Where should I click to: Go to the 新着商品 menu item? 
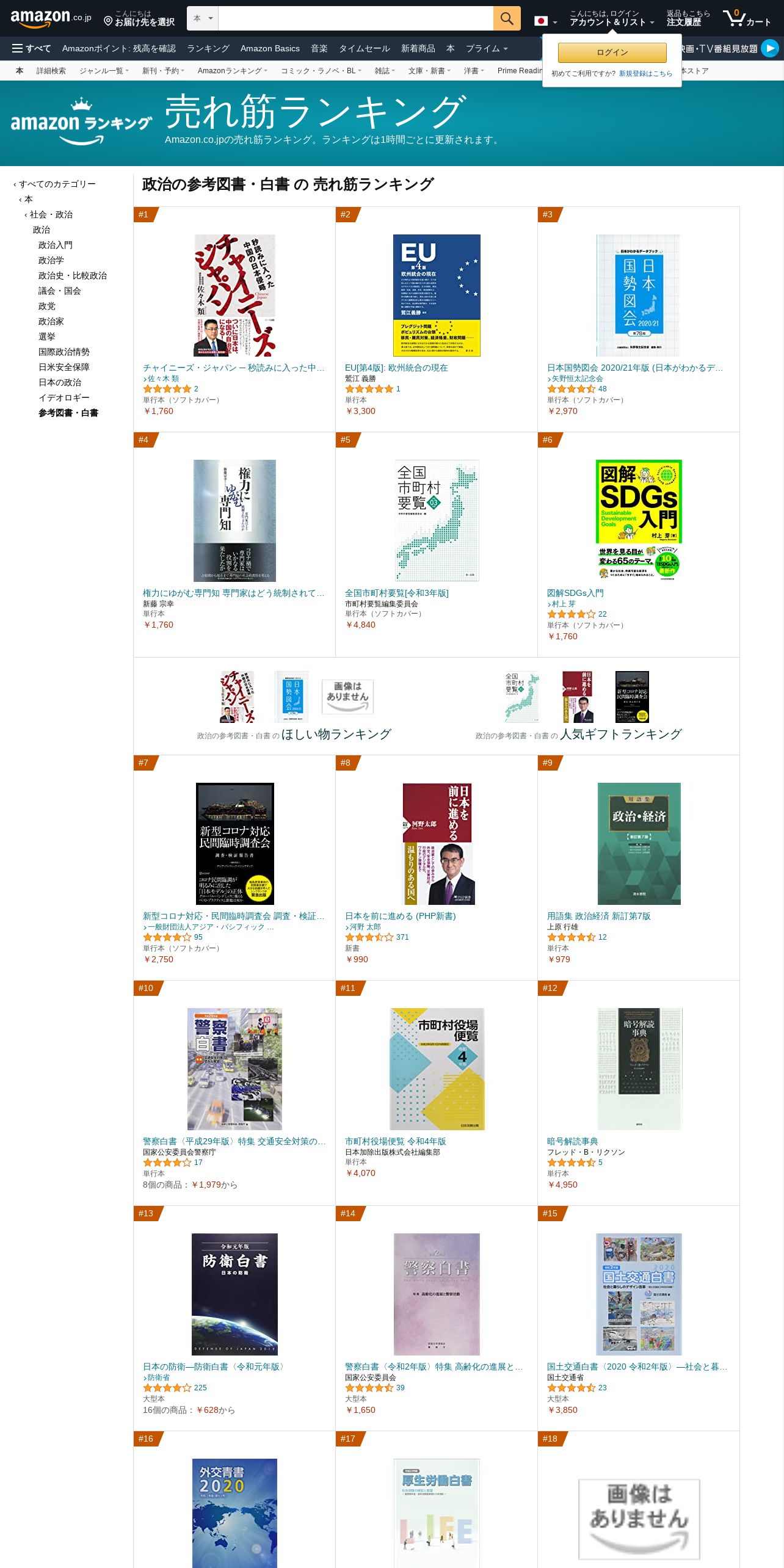click(x=418, y=48)
